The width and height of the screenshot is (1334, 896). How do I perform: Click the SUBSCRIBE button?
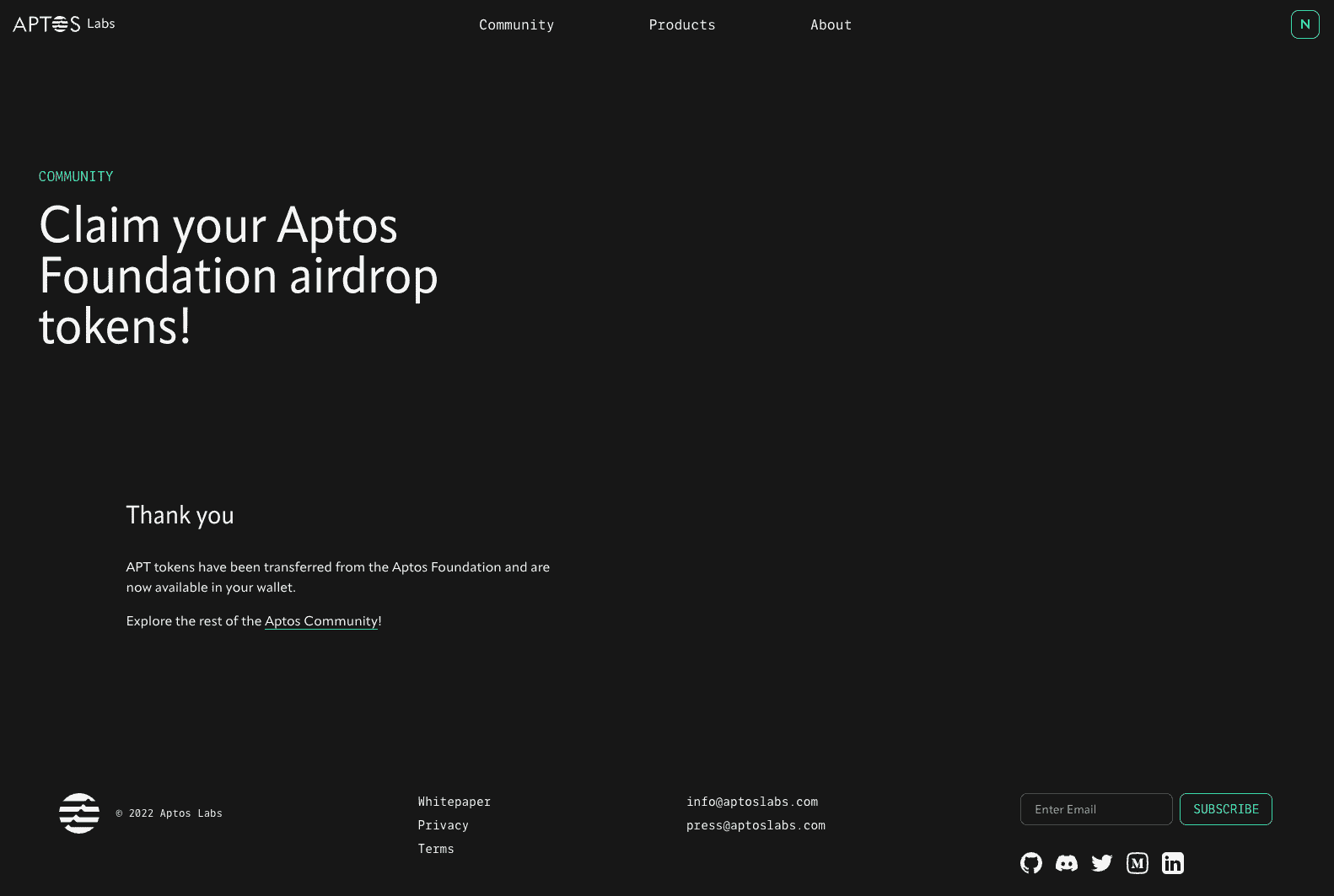pos(1226,809)
